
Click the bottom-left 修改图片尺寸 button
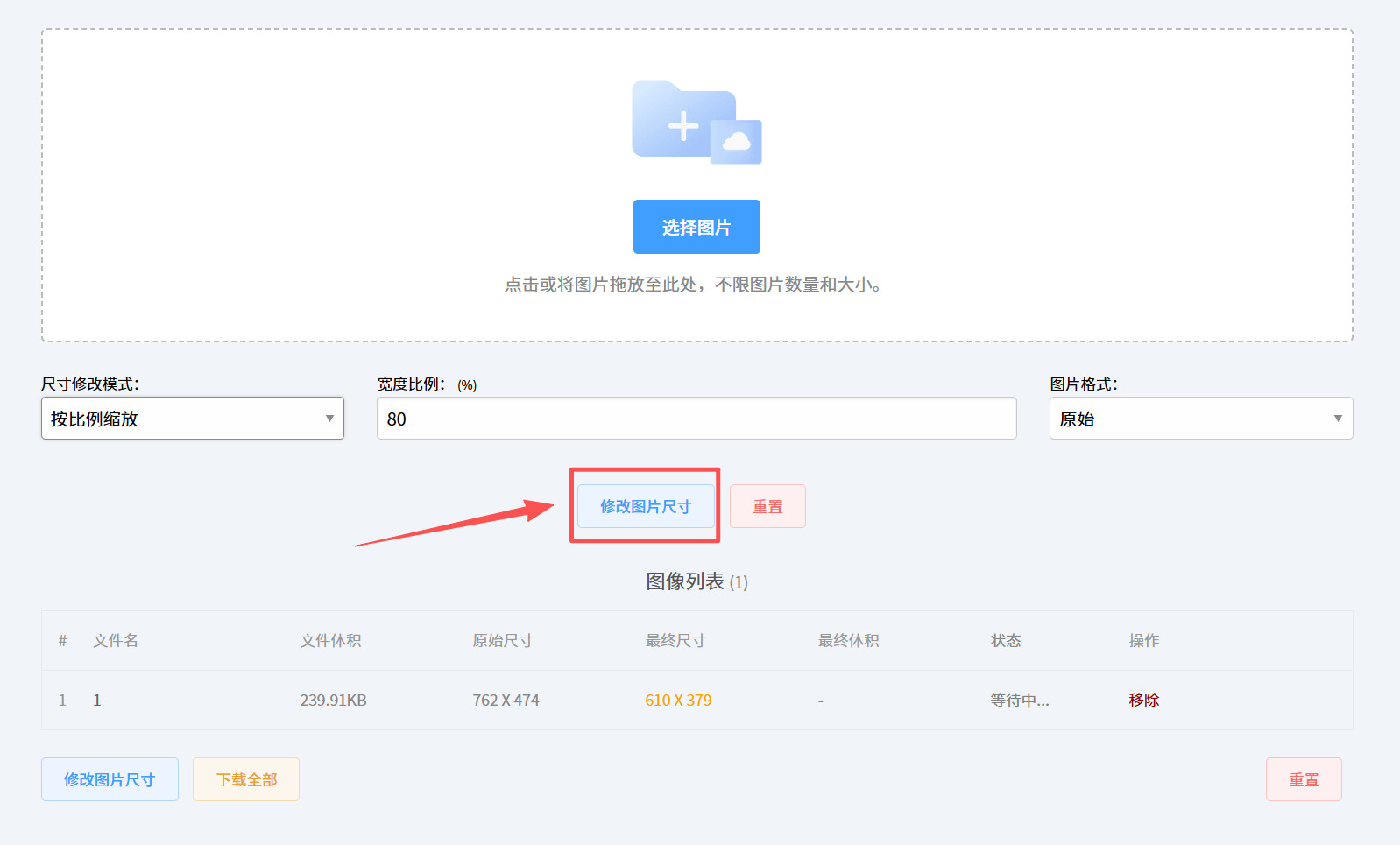[110, 779]
